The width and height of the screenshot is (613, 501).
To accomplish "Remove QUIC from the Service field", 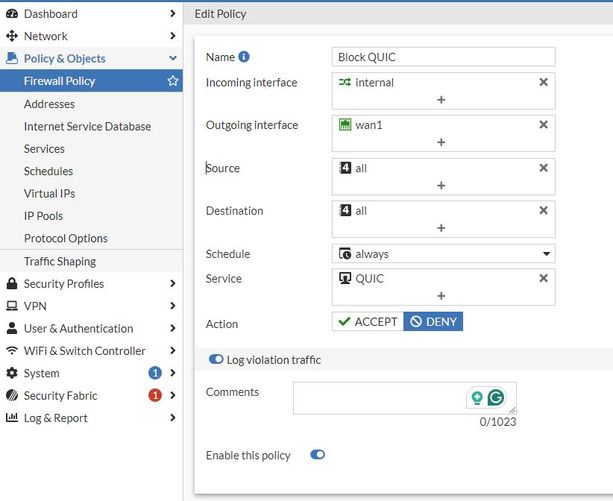I will click(544, 278).
